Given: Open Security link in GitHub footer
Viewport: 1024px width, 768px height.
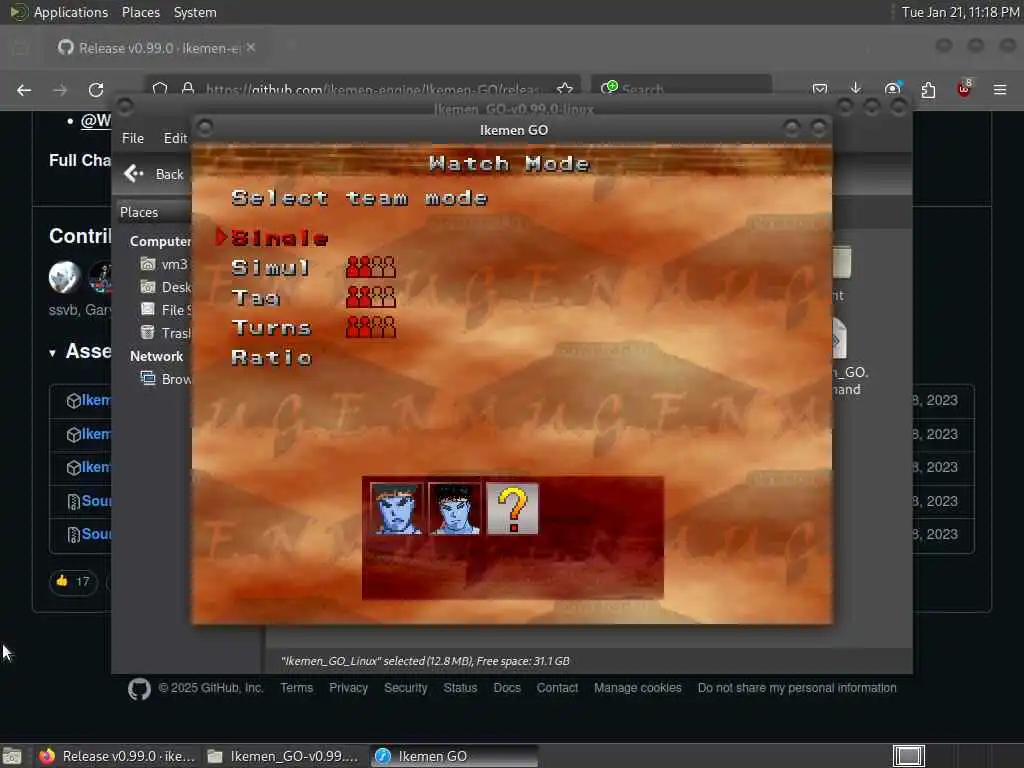Looking at the screenshot, I should (x=406, y=688).
